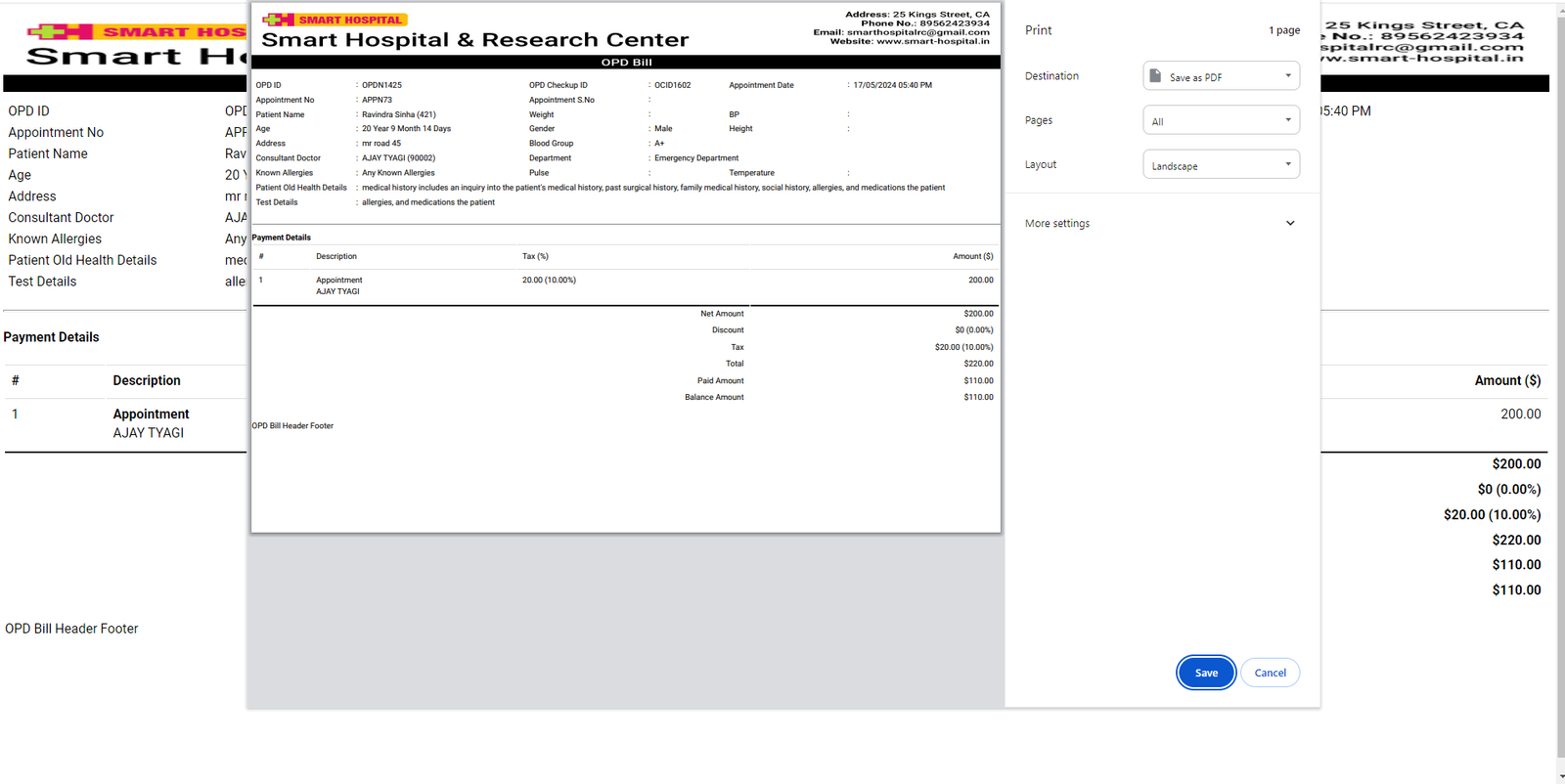Click the Smart Hospital logo on background page
Image resolution: width=1565 pixels, height=784 pixels.
[137, 32]
